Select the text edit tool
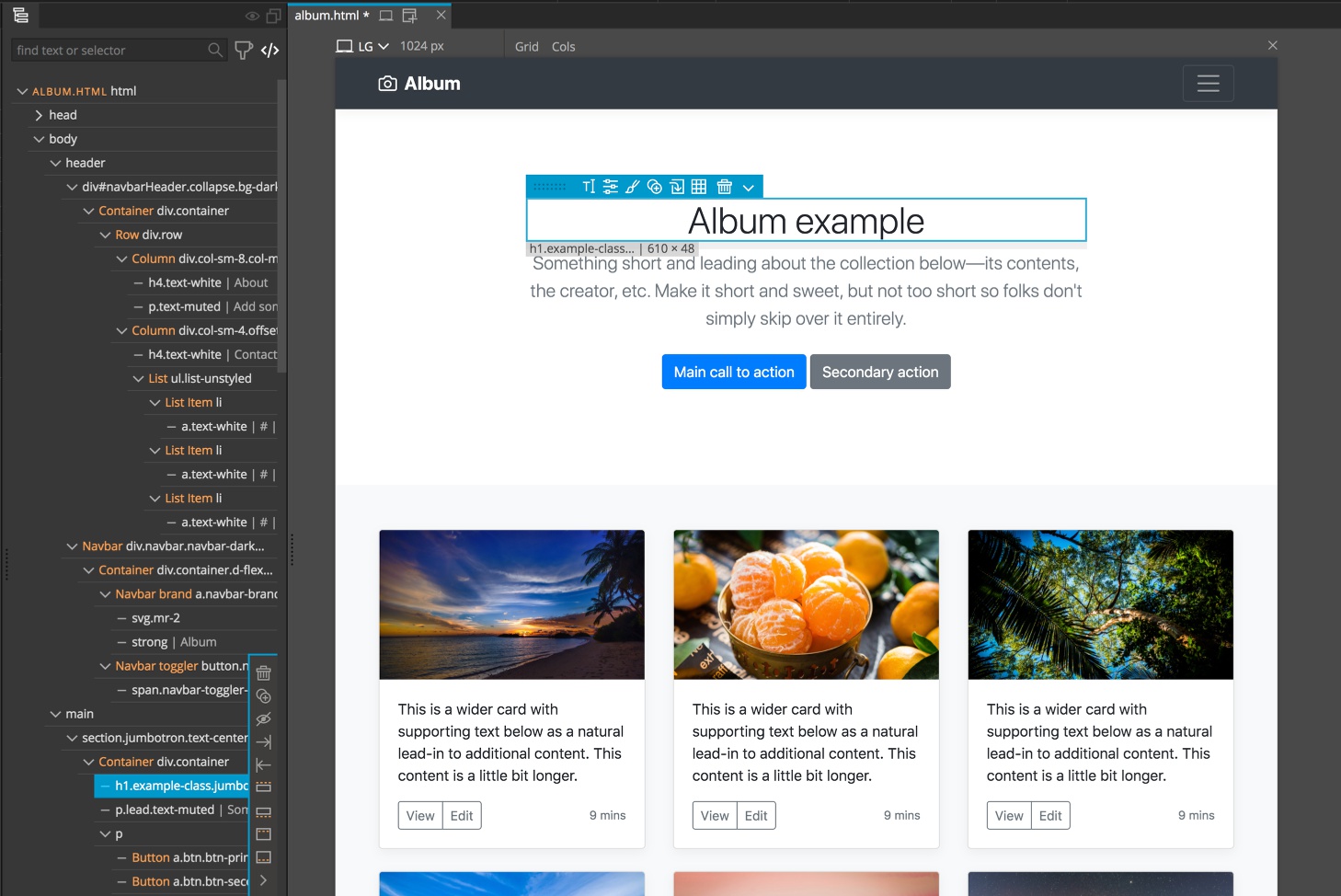Image resolution: width=1341 pixels, height=896 pixels. click(589, 187)
